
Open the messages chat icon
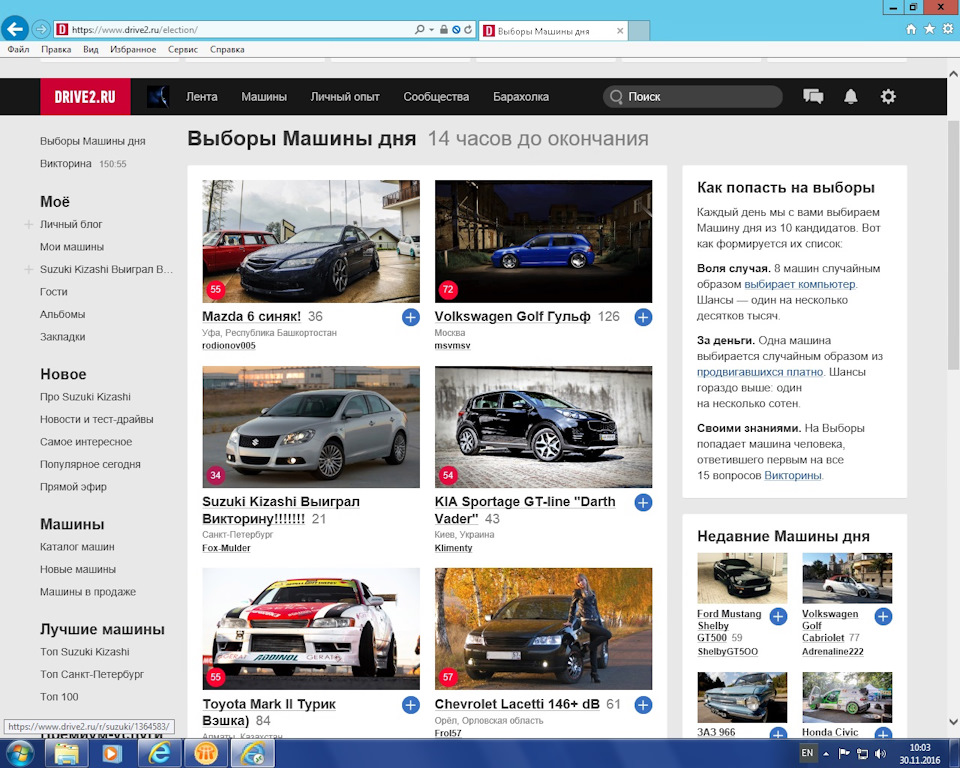pos(813,96)
